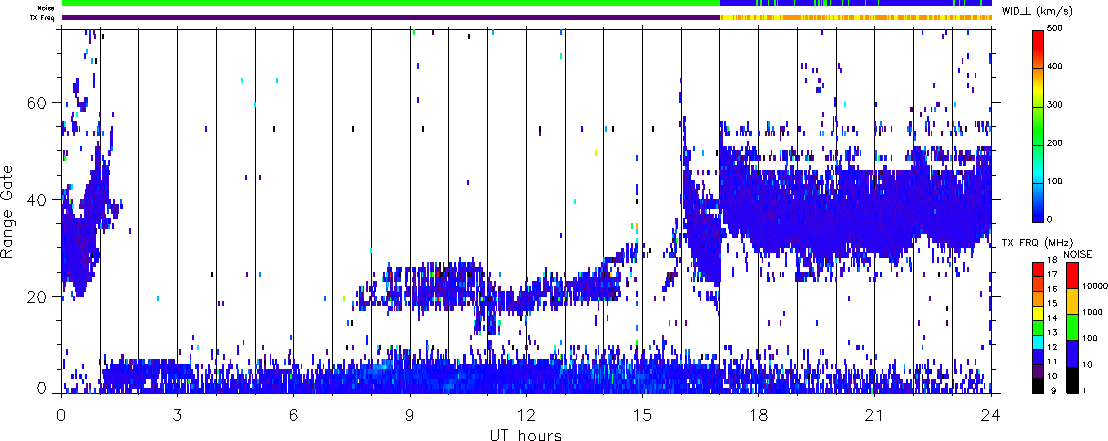The height and width of the screenshot is (441, 1108).
Task: Click the 'NOISE' legend title
Action: (1078, 254)
